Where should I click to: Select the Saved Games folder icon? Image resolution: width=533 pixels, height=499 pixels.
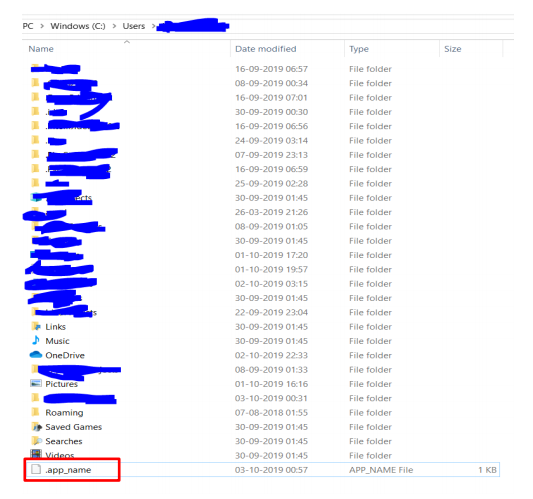(36, 427)
